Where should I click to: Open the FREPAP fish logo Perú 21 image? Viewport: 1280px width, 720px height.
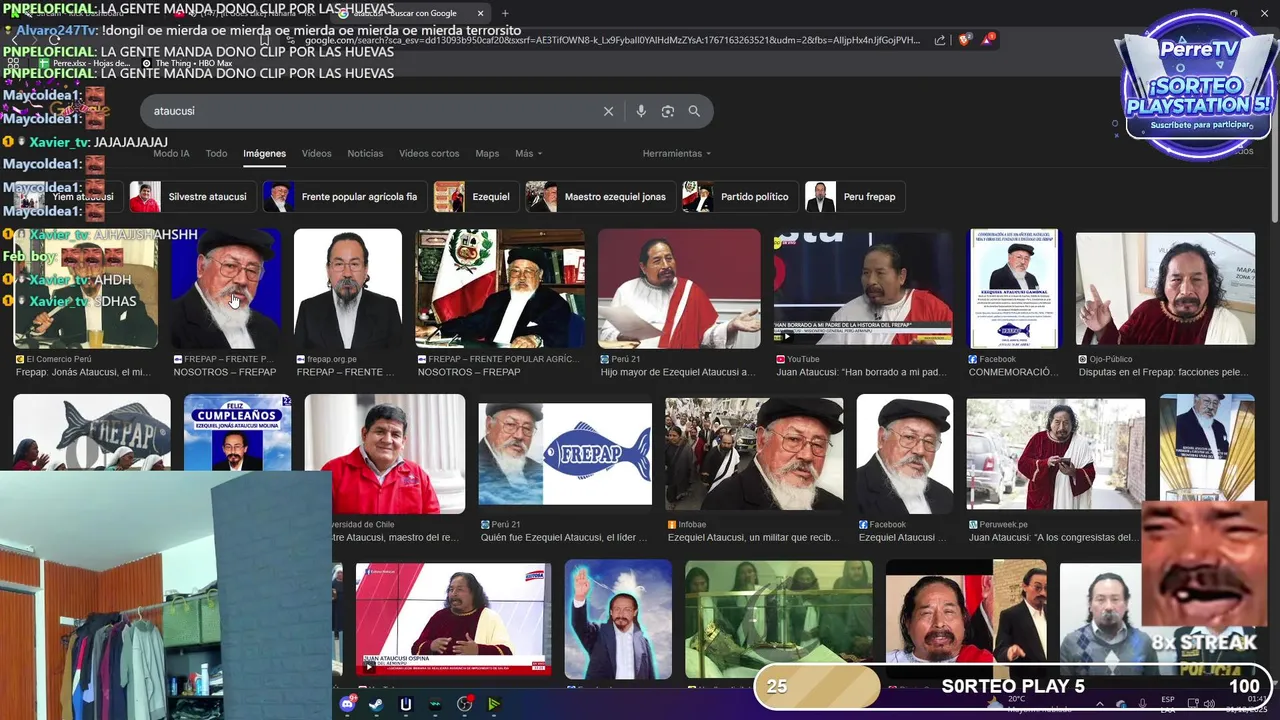[565, 454]
